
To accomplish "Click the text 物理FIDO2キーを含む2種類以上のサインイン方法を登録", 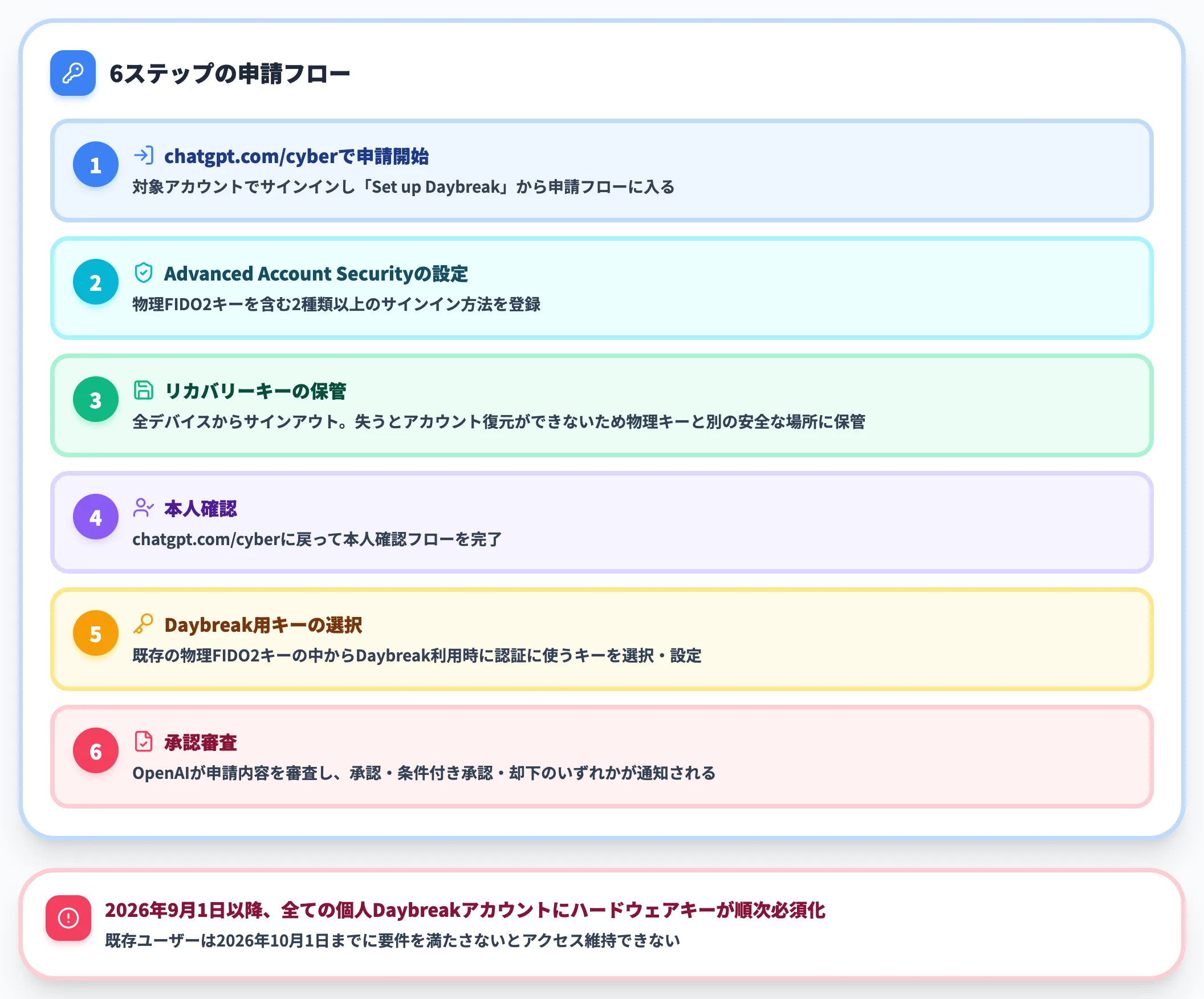I will point(336,304).
